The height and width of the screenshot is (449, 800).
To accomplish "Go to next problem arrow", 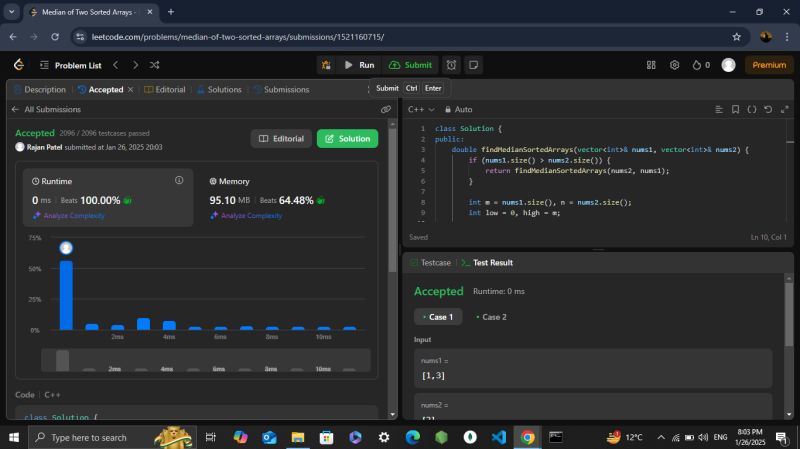I will (135, 65).
